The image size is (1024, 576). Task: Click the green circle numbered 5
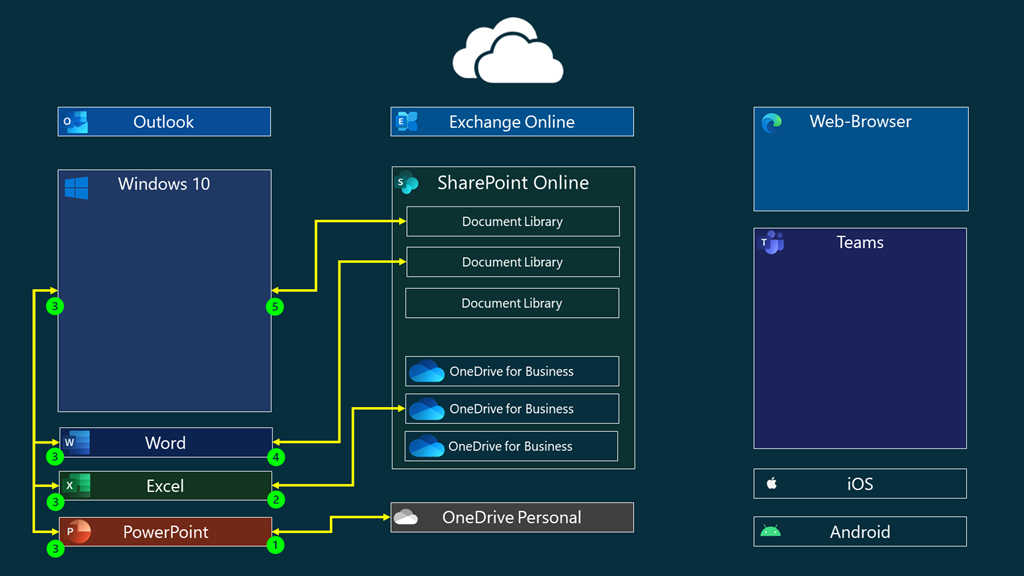coord(275,306)
